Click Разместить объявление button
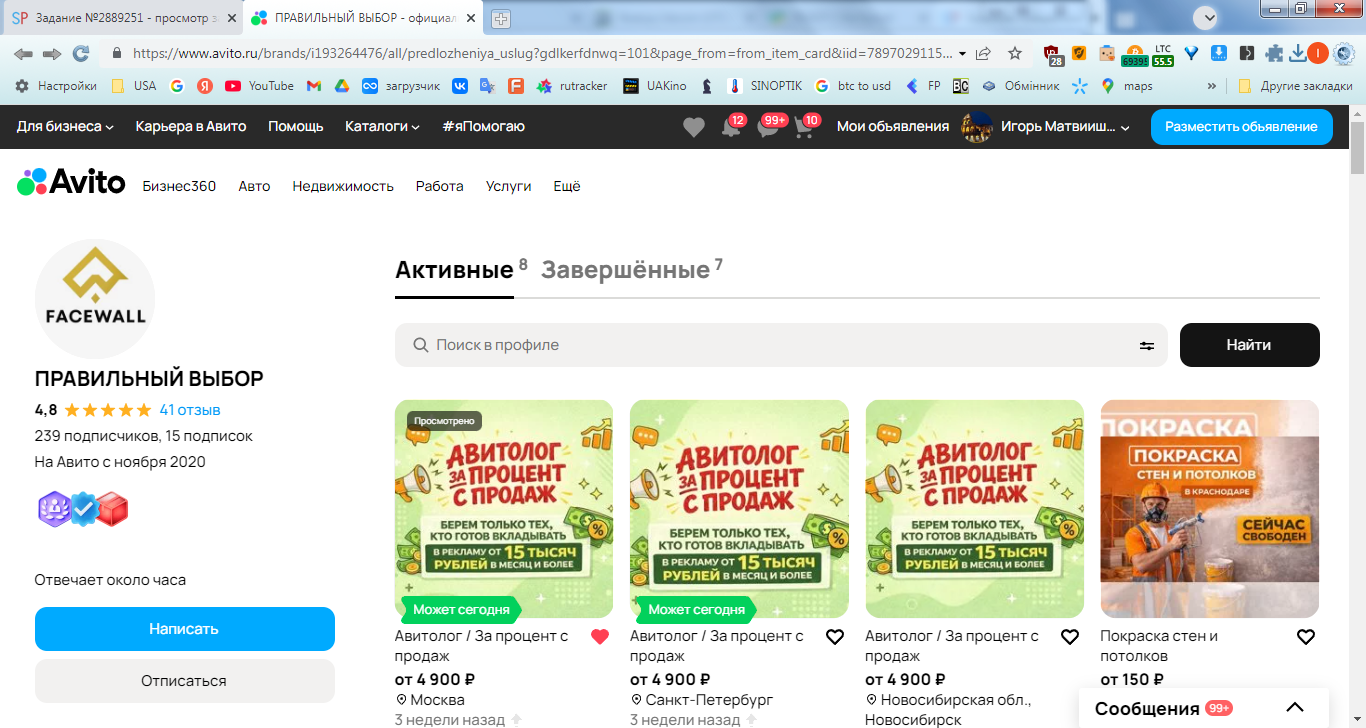Screen dimensions: 1366x728 coord(1242,127)
